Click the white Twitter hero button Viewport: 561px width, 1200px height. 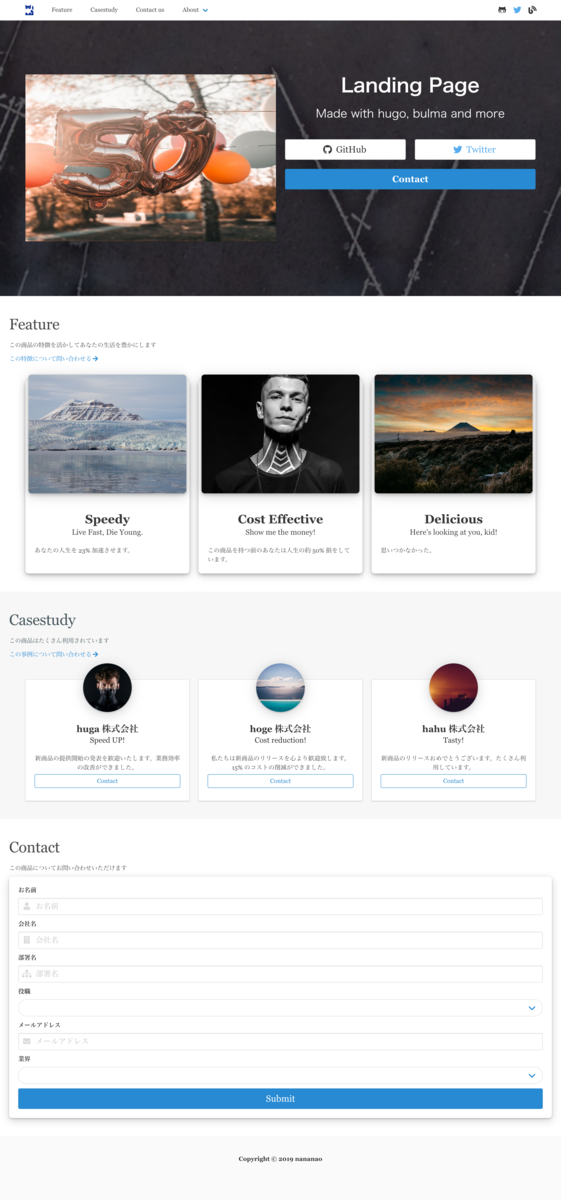coord(475,149)
